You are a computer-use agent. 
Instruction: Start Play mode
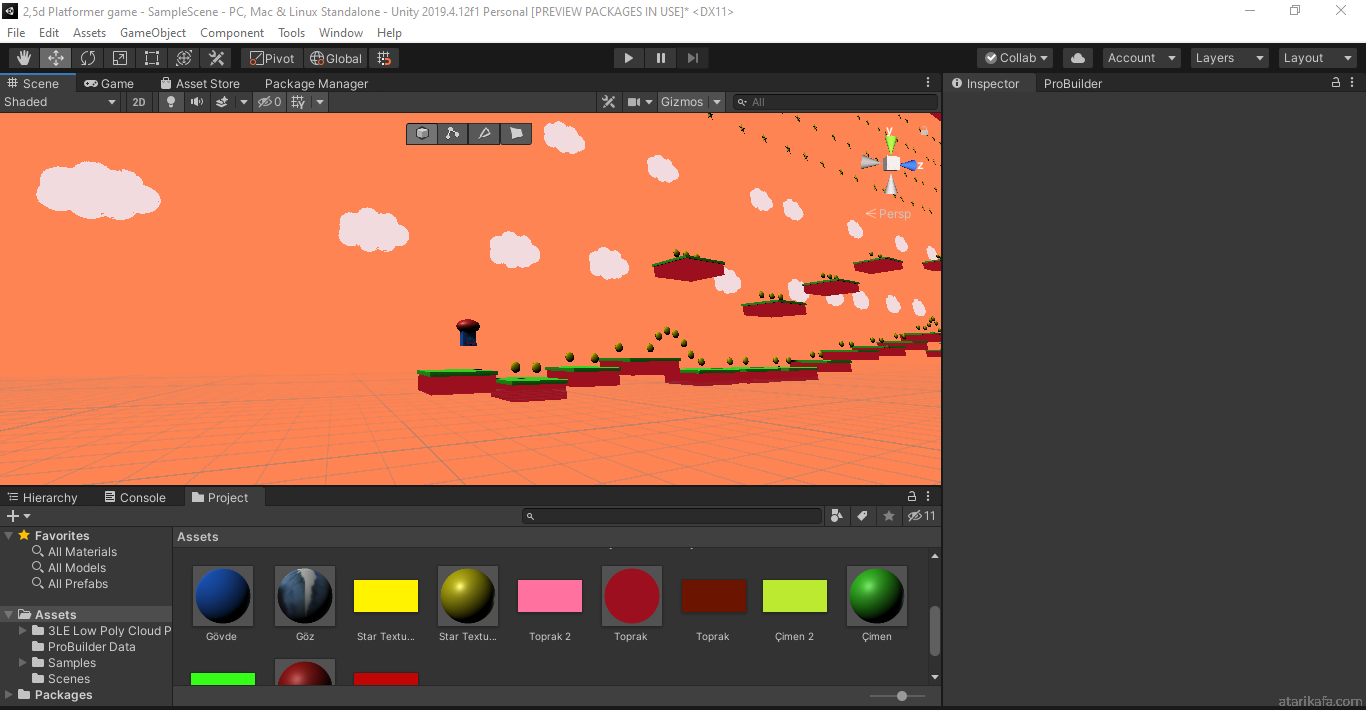tap(628, 58)
